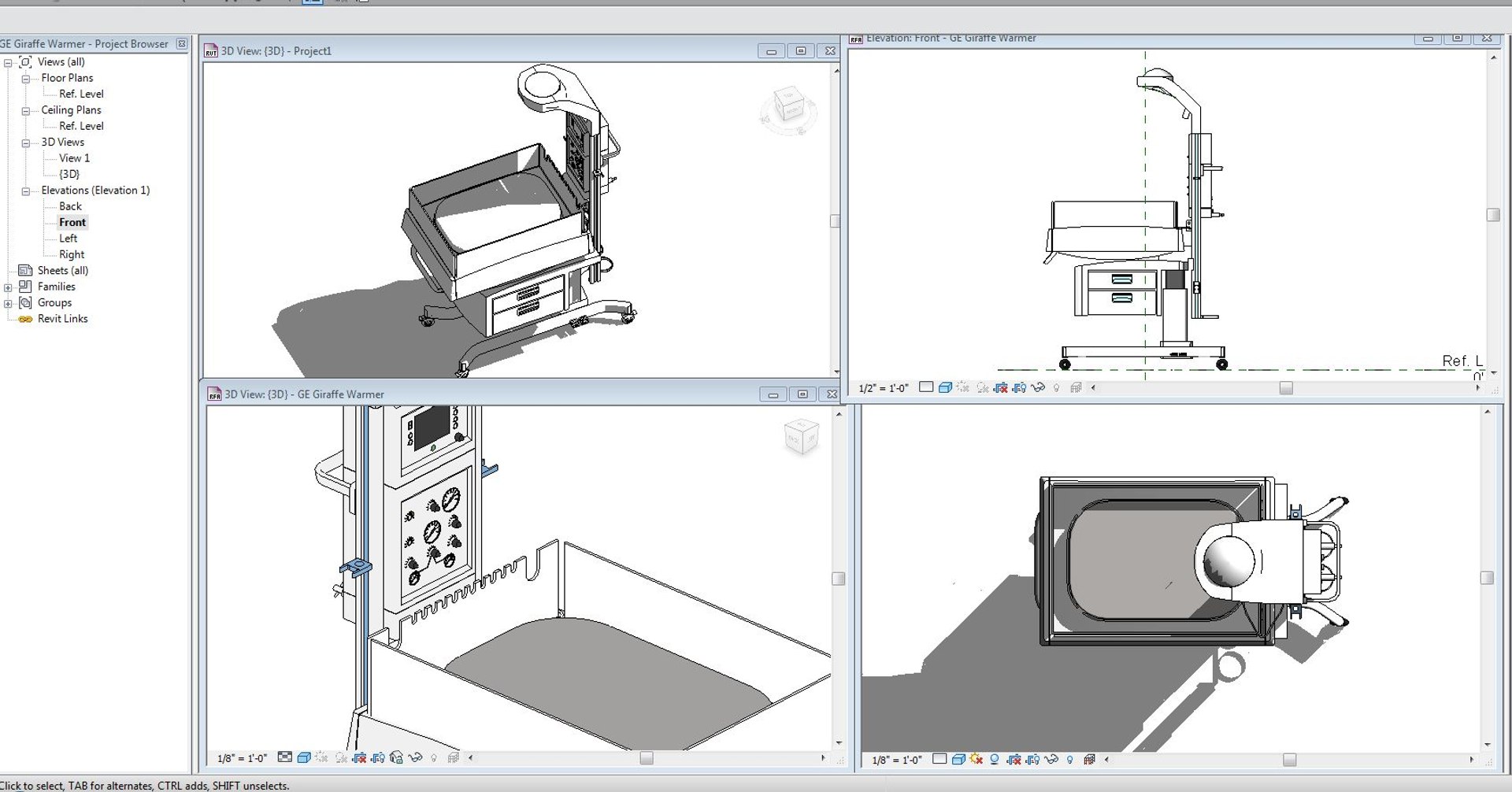Open Visual Style in bottom-right plan view
Viewport: 1512px width, 792px height.
tap(958, 760)
